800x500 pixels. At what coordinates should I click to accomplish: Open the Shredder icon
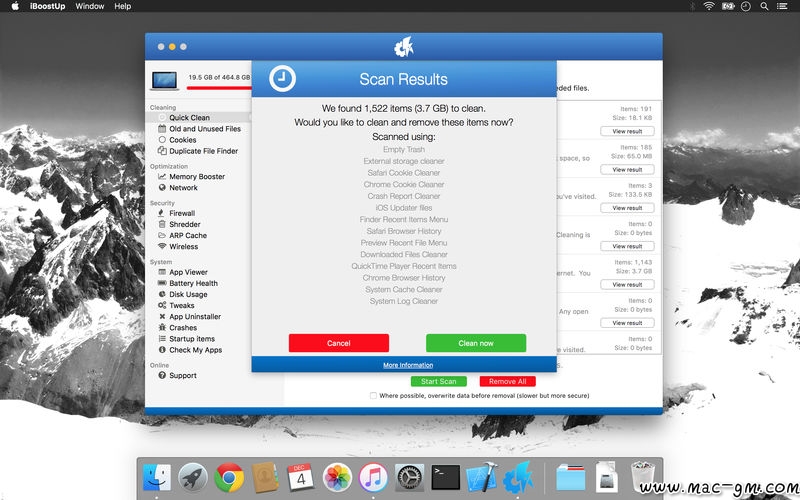pos(162,224)
